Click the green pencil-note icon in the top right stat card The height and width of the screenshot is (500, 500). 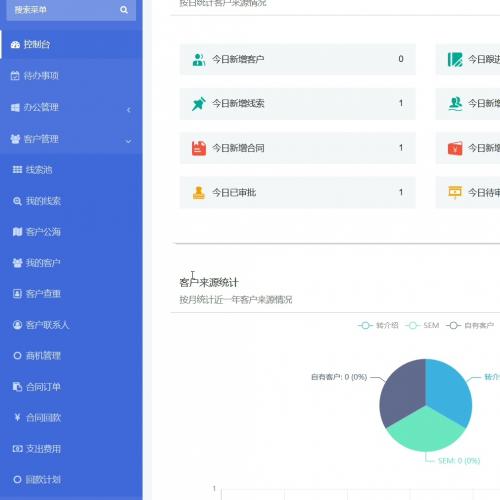click(455, 60)
